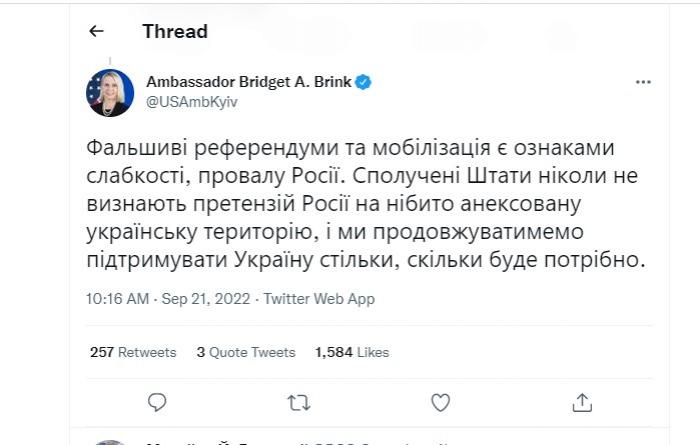Share the tweet via the upload icon
Screen dimensions: 700x445
pyautogui.click(x=582, y=403)
